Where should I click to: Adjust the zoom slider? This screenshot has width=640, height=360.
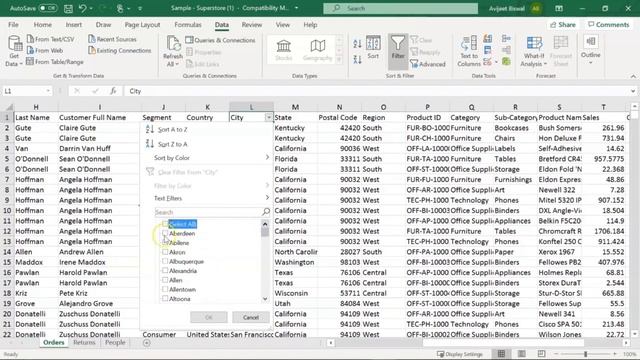(x=585, y=354)
